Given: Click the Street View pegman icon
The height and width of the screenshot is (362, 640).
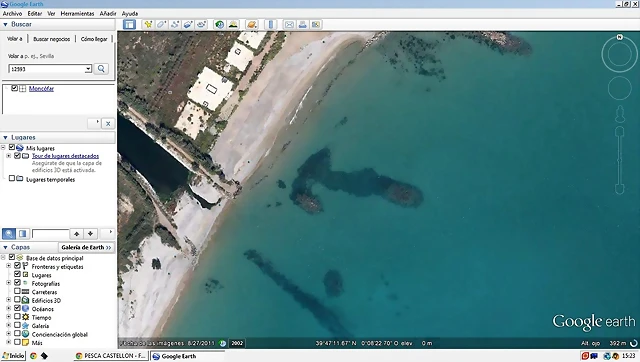Looking at the screenshot, I should pyautogui.click(x=620, y=114).
